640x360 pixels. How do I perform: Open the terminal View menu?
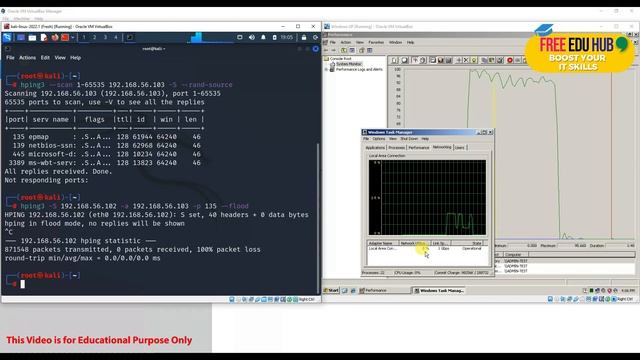[60, 58]
